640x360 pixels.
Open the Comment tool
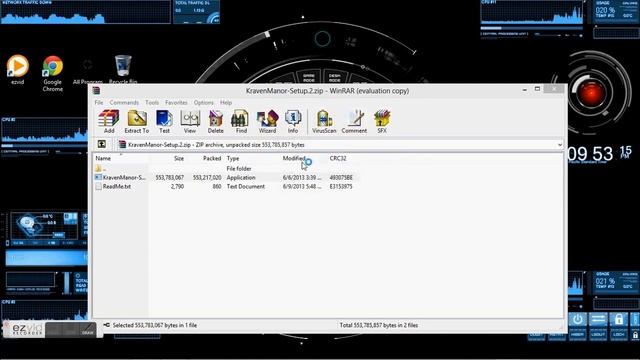pyautogui.click(x=354, y=122)
